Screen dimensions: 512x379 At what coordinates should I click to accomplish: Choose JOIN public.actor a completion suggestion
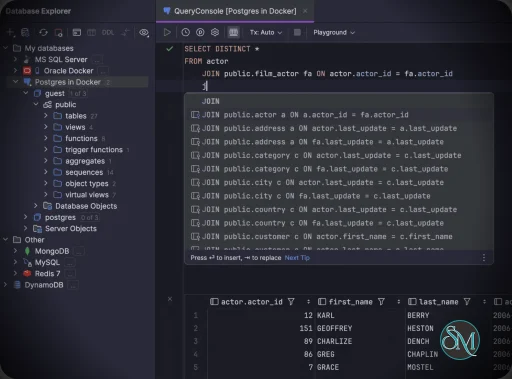(339, 115)
